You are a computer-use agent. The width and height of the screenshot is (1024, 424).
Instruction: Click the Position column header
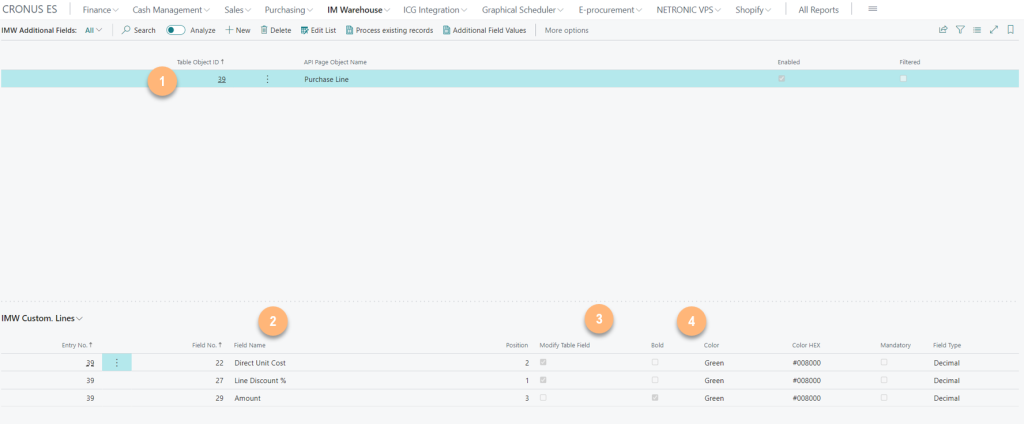point(517,345)
